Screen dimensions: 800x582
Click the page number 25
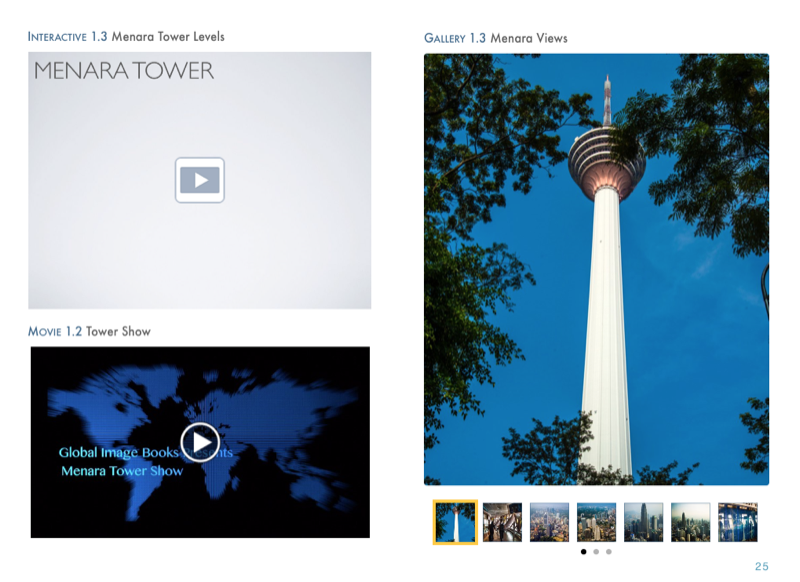(x=761, y=567)
